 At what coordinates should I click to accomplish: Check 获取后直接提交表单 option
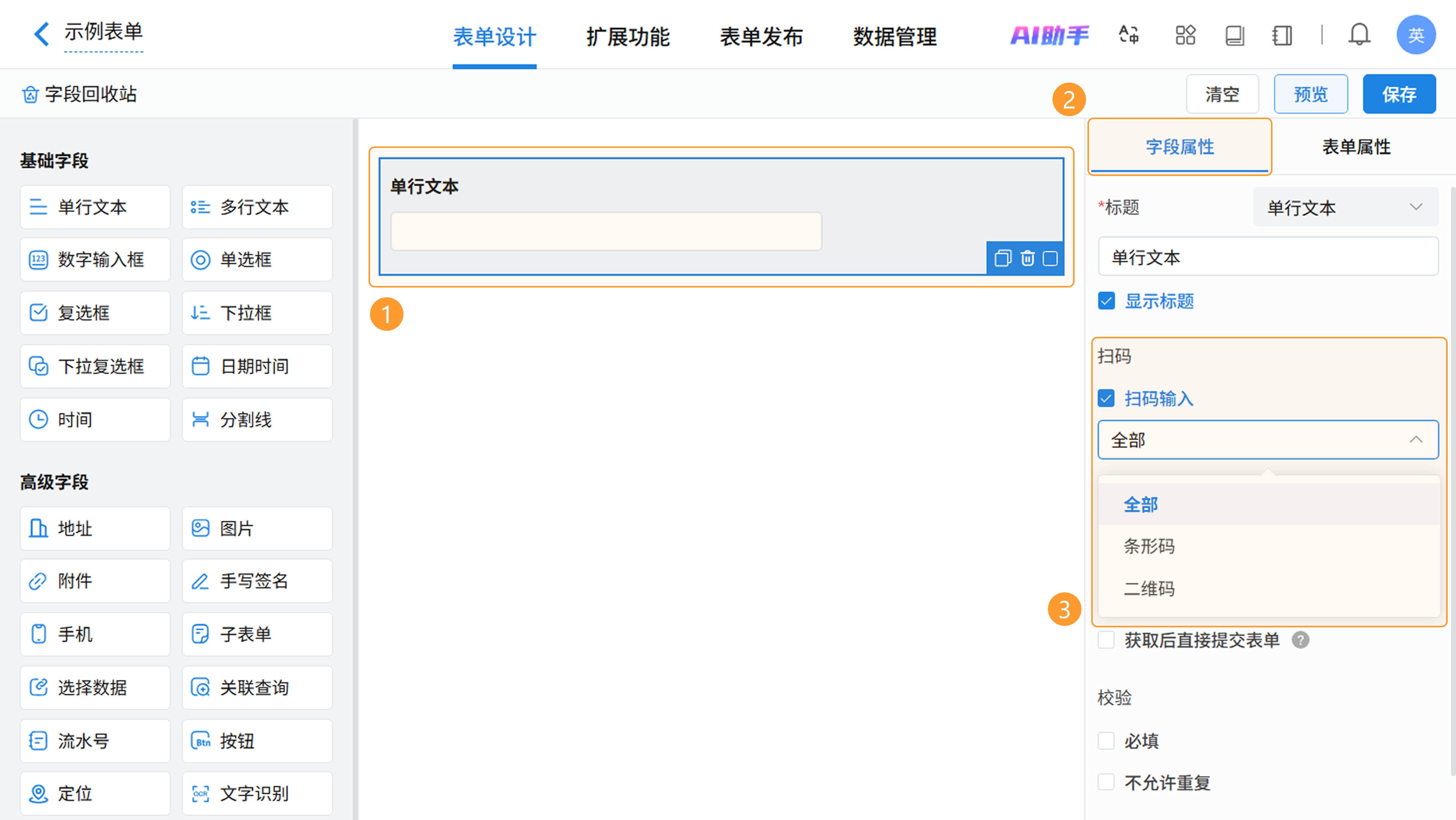click(x=1106, y=639)
